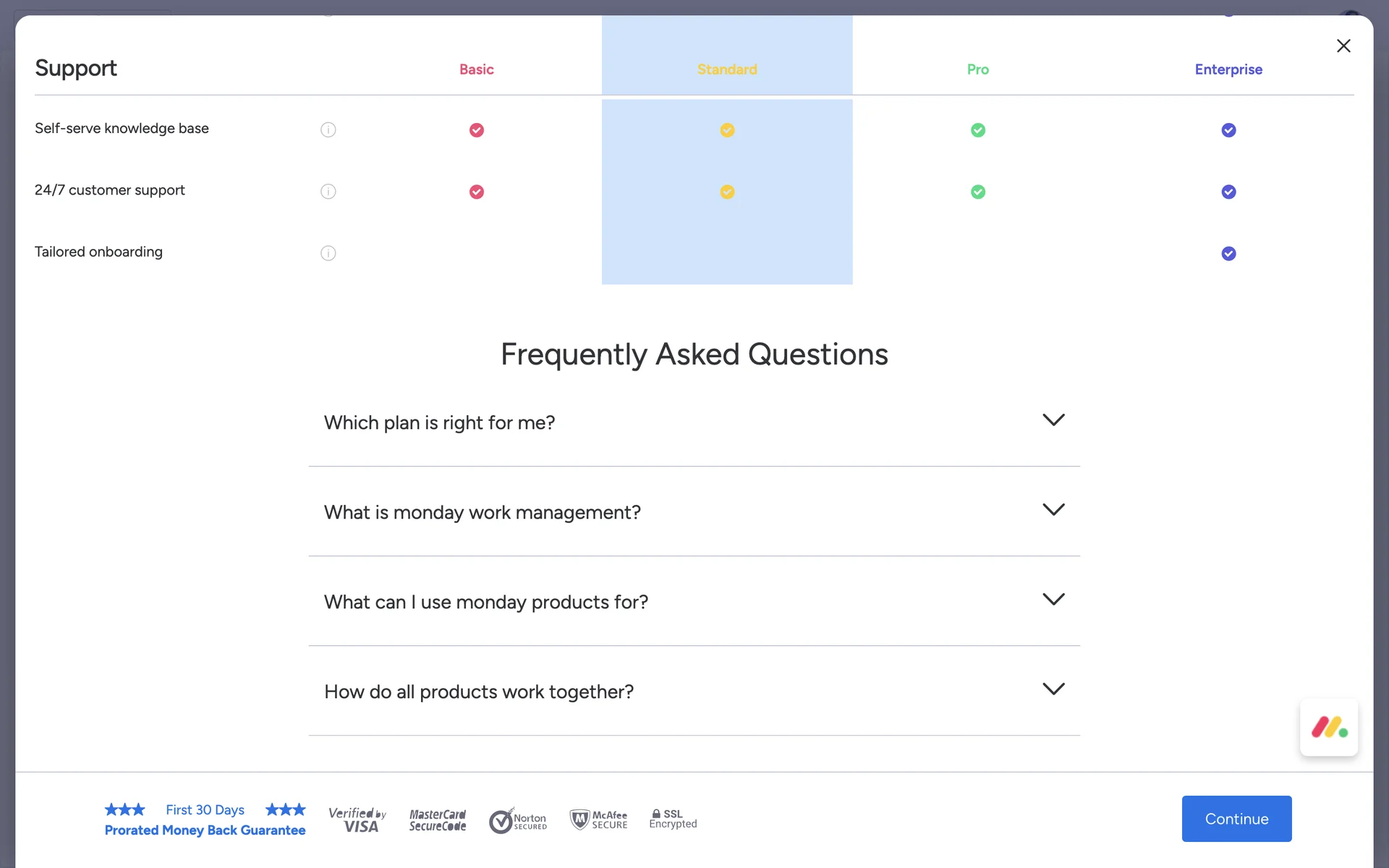Image resolution: width=1389 pixels, height=868 pixels.
Task: Click Prorated Money Back Guarantee link
Action: (x=205, y=830)
